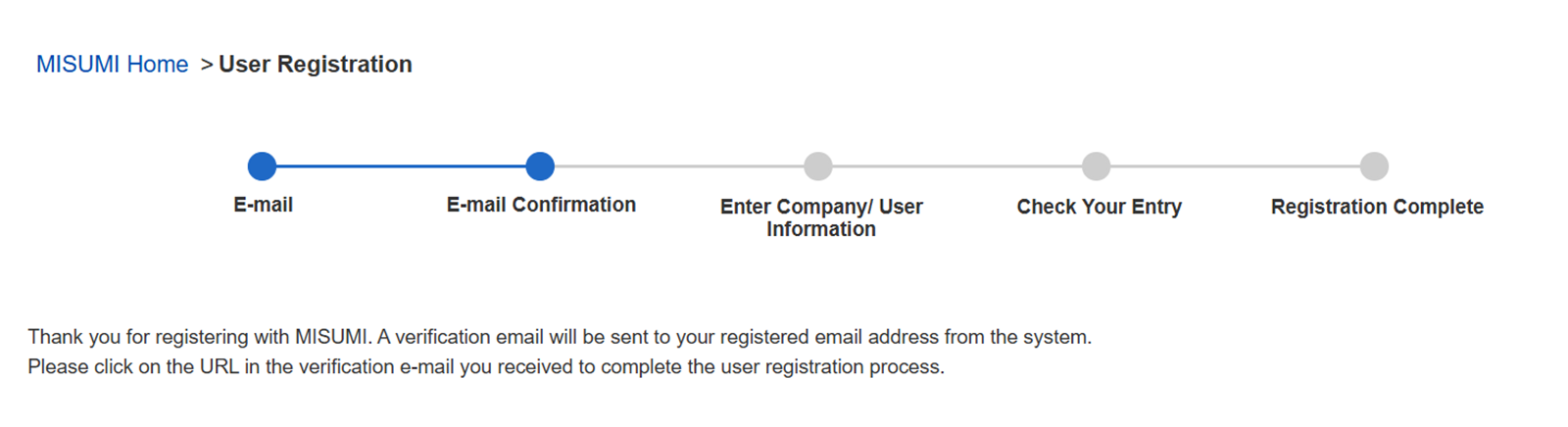Click the gray Registration Complete step circle
The height and width of the screenshot is (427, 1568).
[1374, 166]
